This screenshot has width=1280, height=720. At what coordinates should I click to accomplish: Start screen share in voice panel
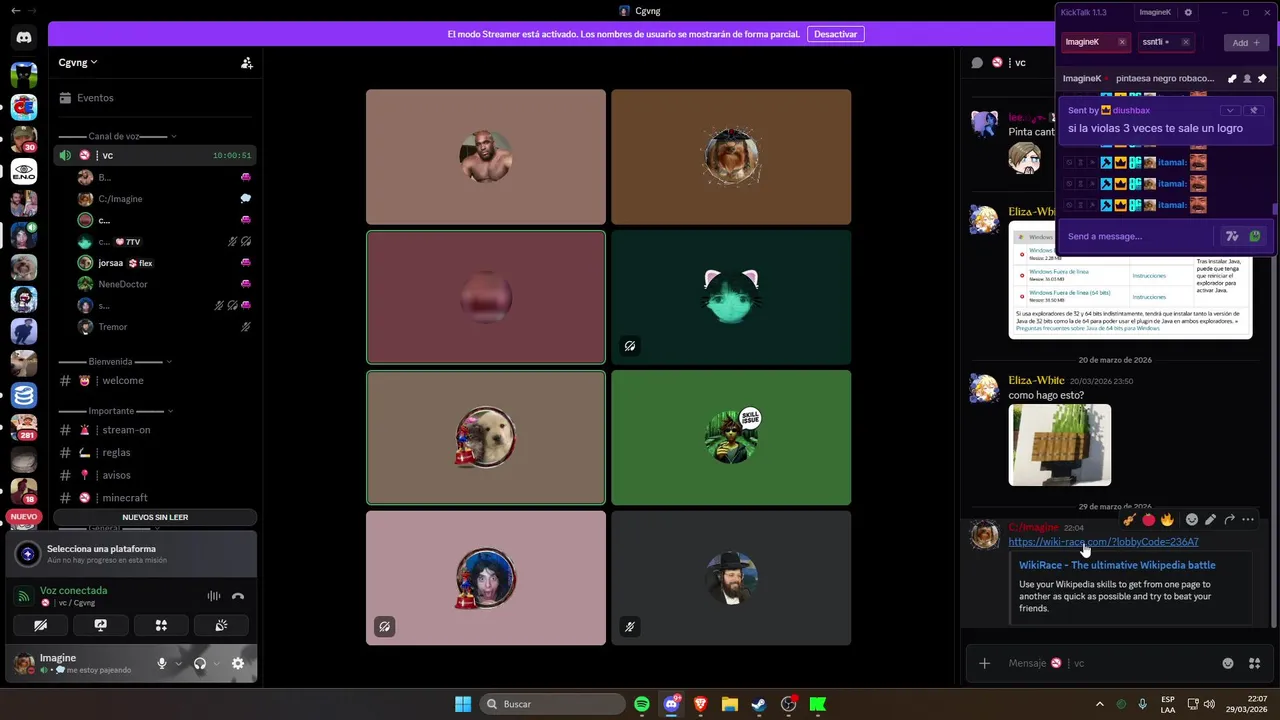point(101,625)
